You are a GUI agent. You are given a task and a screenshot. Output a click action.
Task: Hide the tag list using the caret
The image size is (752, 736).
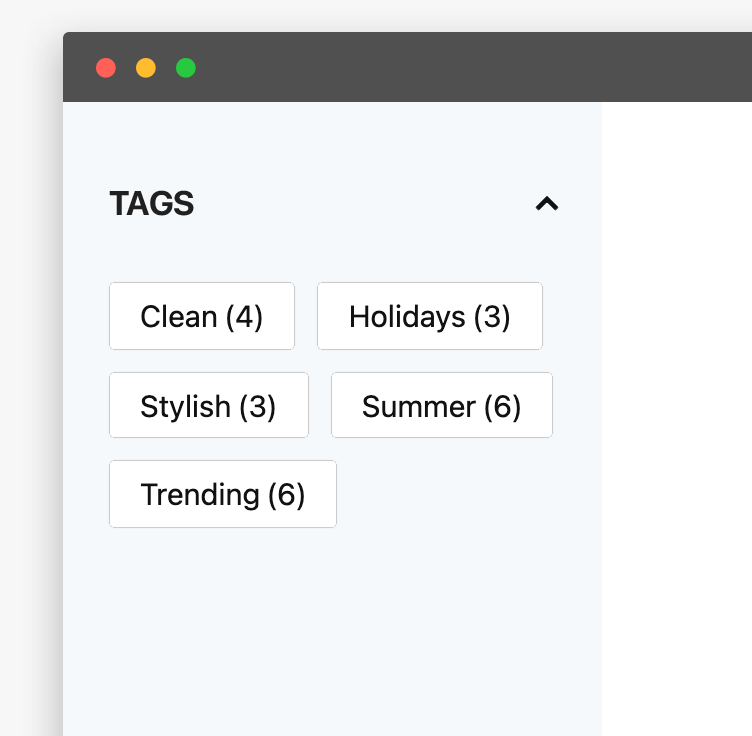[x=546, y=204]
